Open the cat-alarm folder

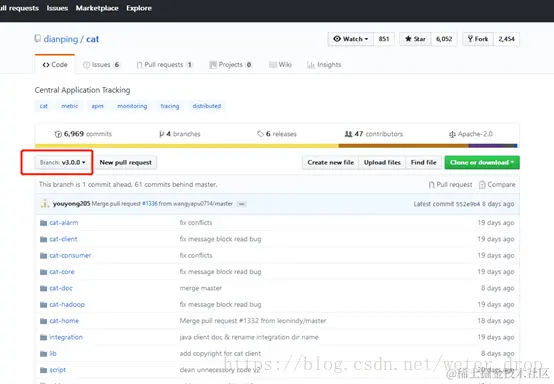coord(64,223)
